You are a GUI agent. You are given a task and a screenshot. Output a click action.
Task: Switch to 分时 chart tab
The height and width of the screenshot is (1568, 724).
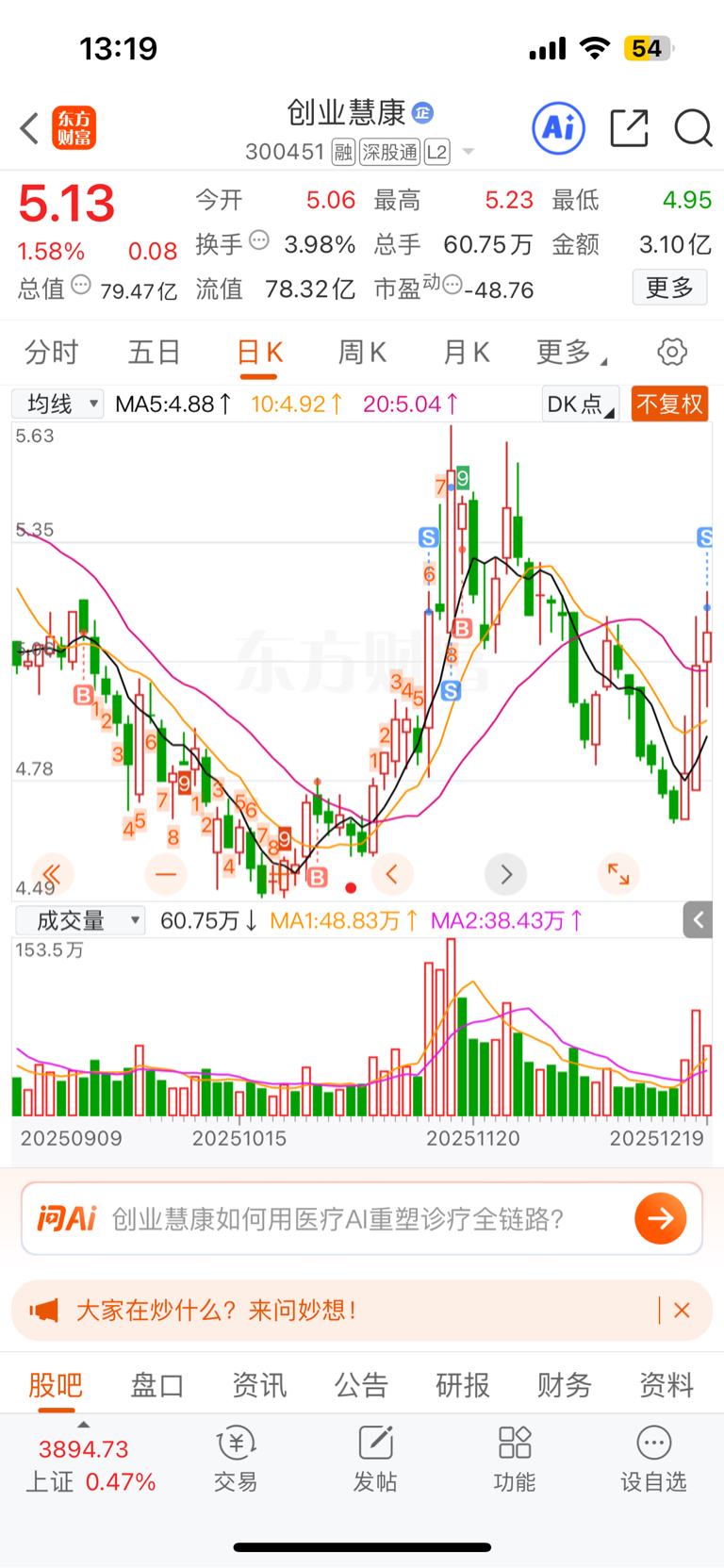click(52, 352)
